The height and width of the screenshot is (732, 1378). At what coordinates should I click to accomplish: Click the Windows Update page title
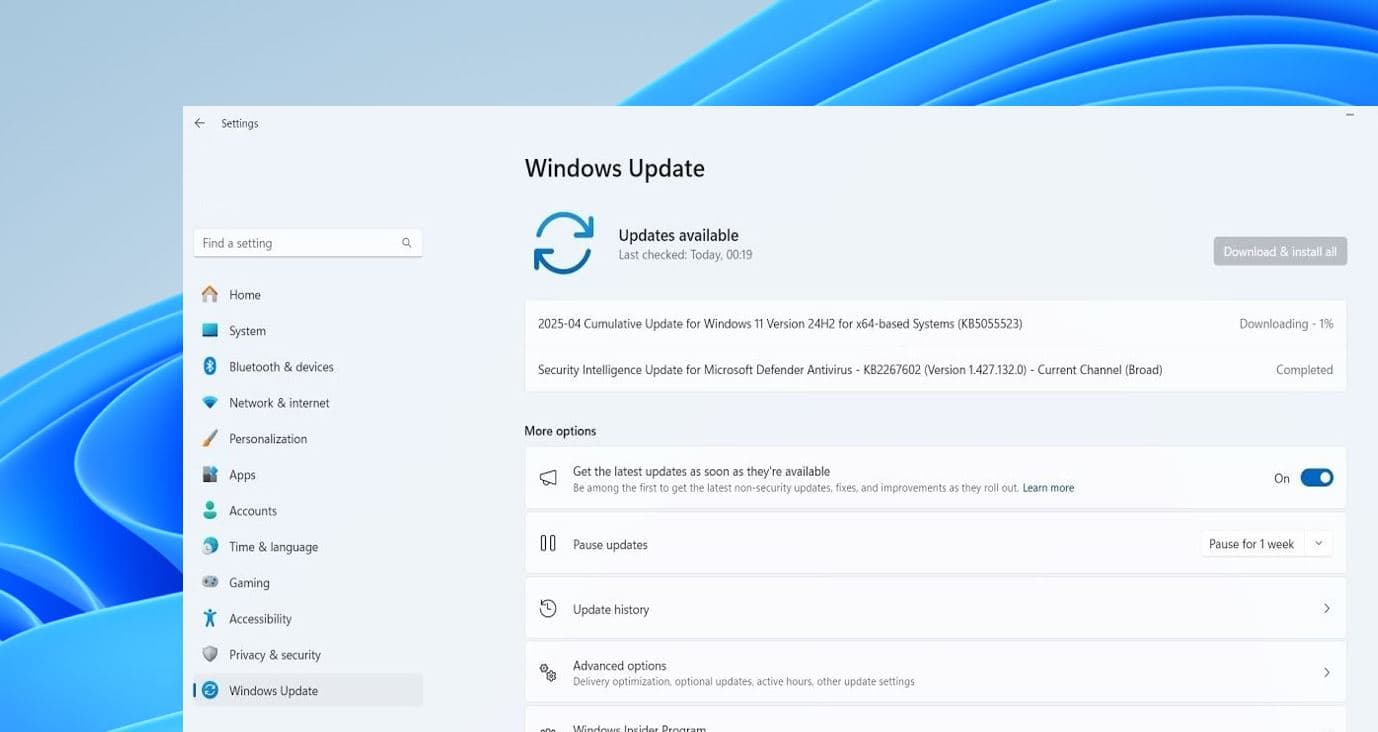coord(615,168)
